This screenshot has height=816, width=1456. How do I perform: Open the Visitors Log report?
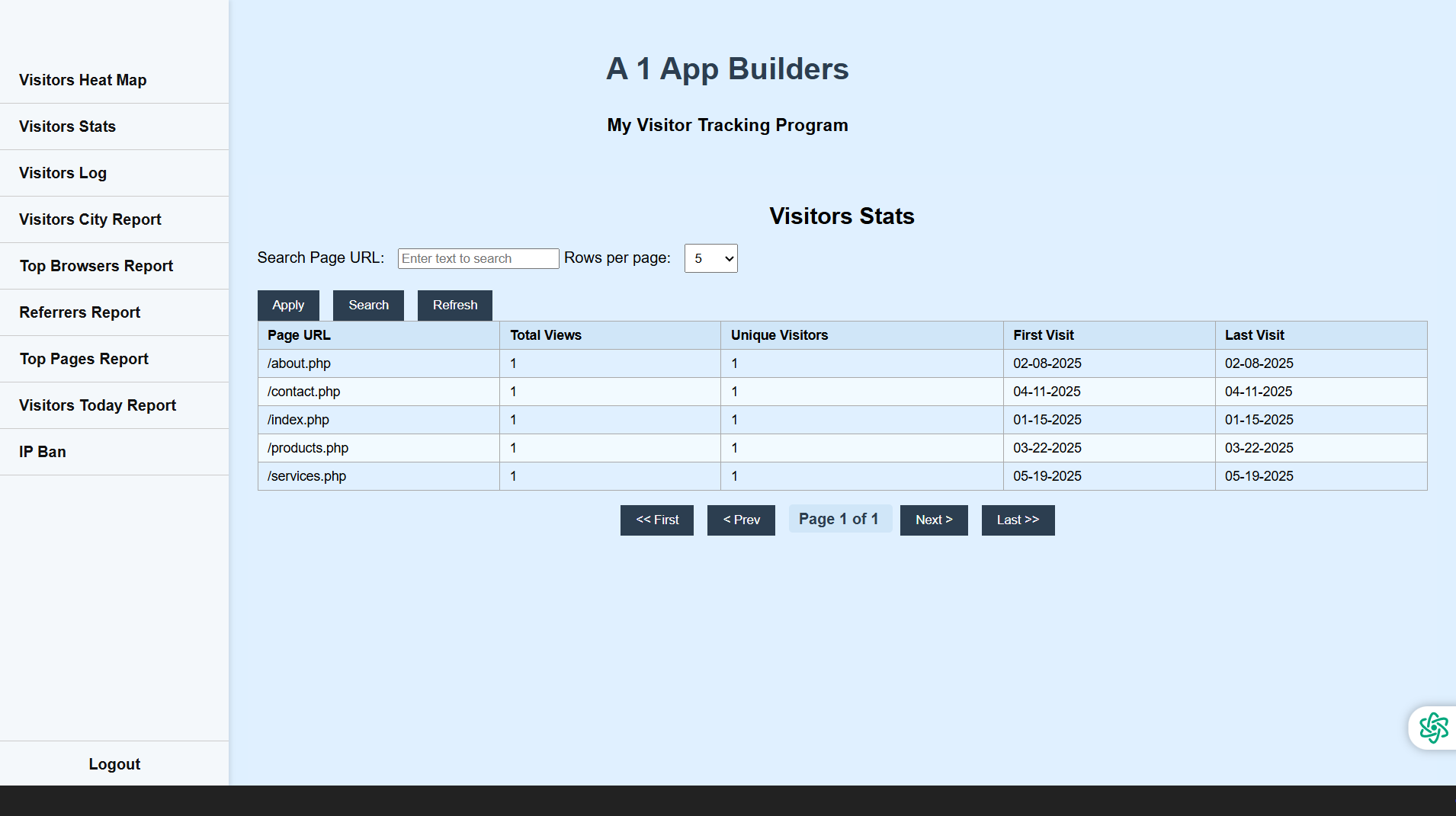pos(63,173)
